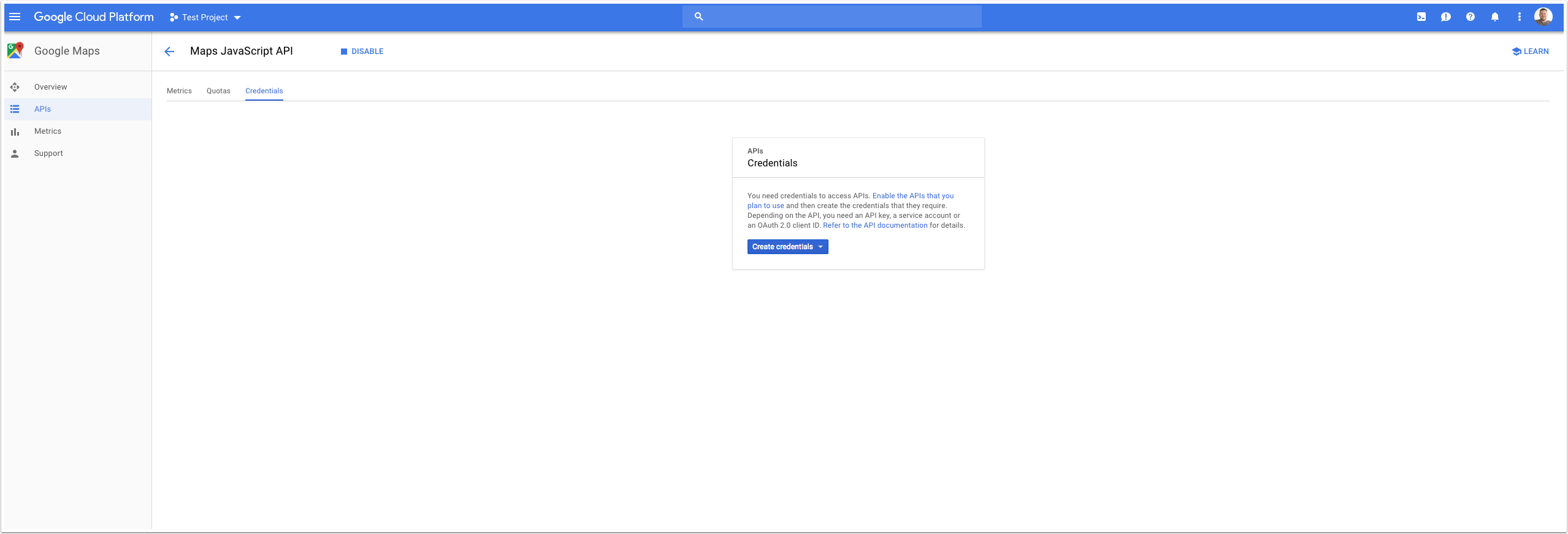Open the hamburger navigation menu

tap(15, 17)
